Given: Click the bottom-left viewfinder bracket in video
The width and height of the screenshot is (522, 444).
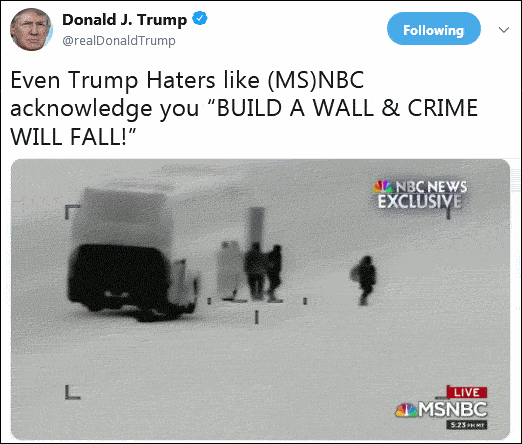Looking at the screenshot, I should (72, 392).
